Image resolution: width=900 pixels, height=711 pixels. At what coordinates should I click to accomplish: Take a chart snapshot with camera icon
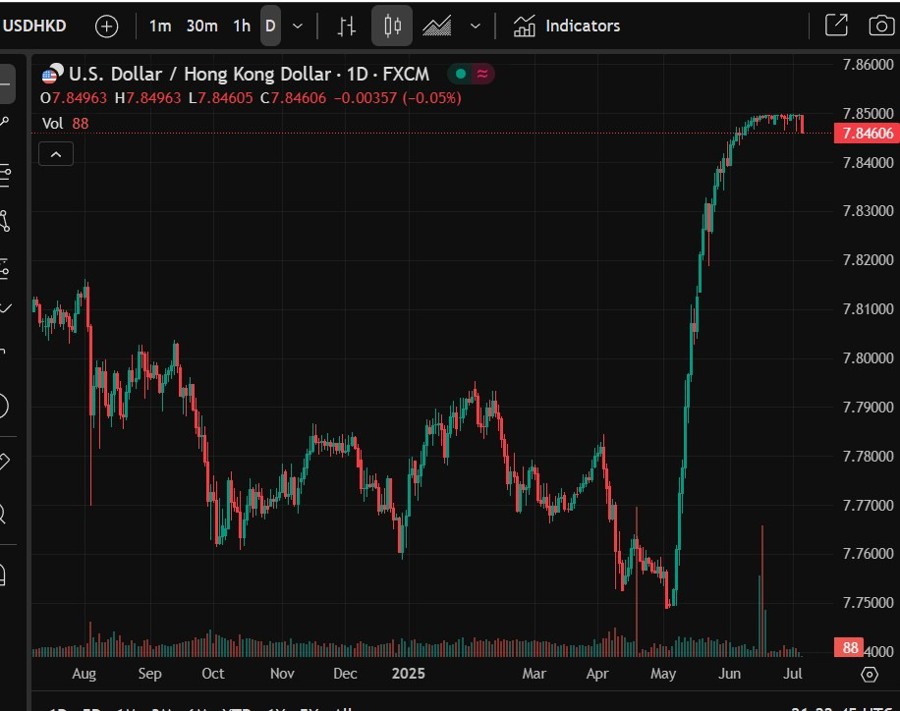click(880, 25)
